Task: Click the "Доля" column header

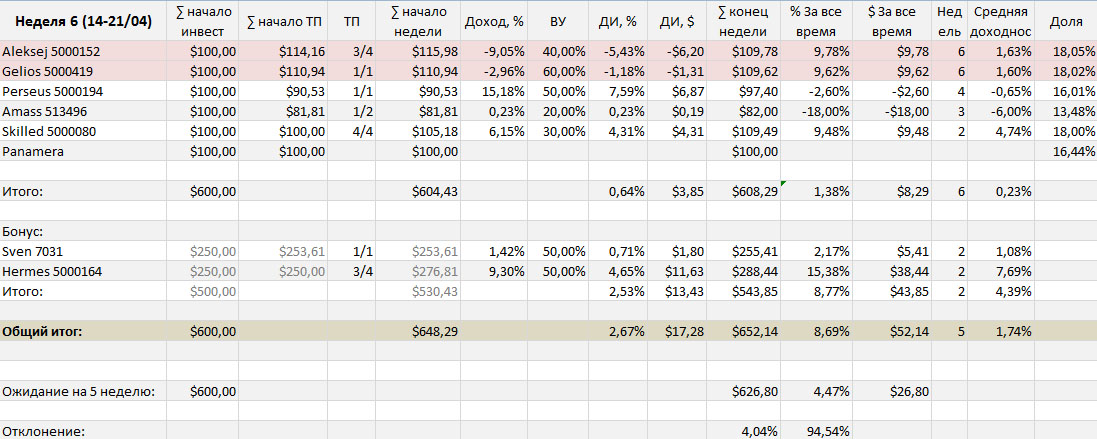Action: [1065, 22]
